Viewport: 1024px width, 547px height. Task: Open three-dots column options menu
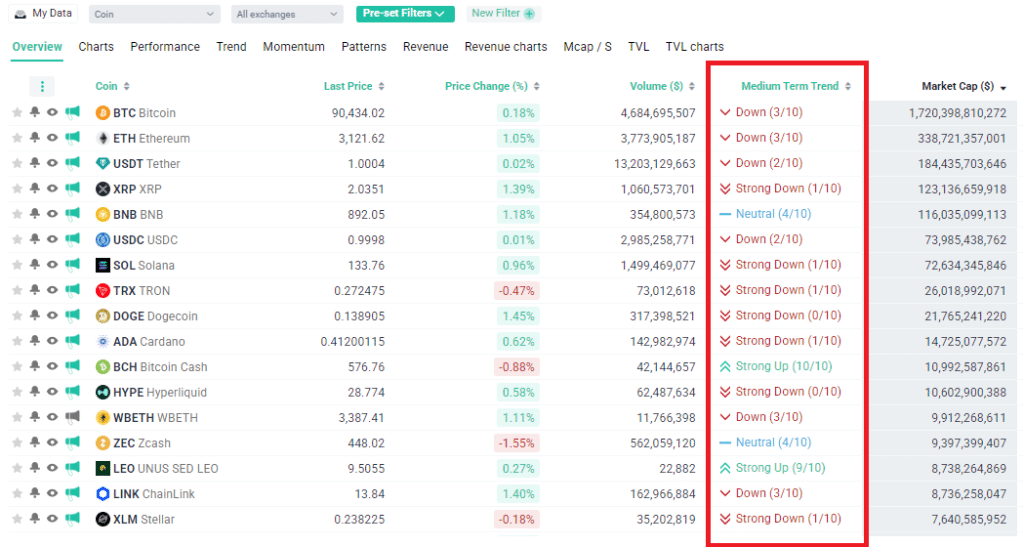(42, 86)
